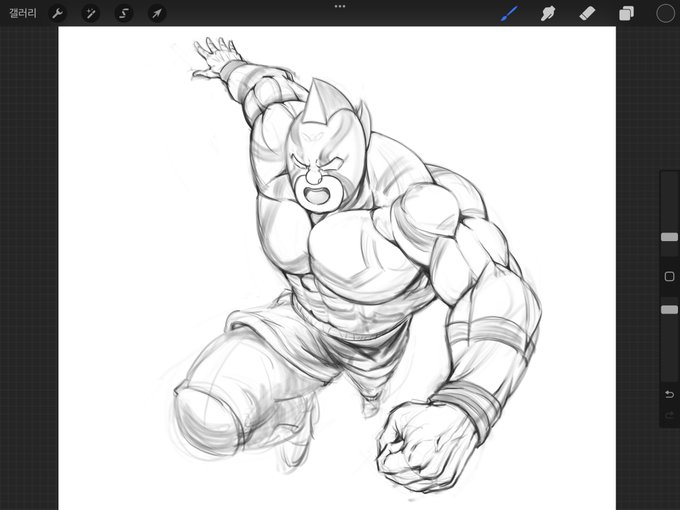This screenshot has width=680, height=510.
Task: Select the Eraser tool
Action: [x=587, y=13]
